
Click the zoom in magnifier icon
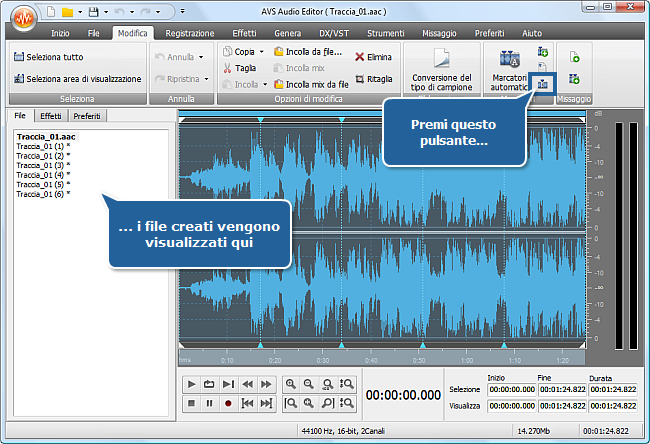click(290, 384)
